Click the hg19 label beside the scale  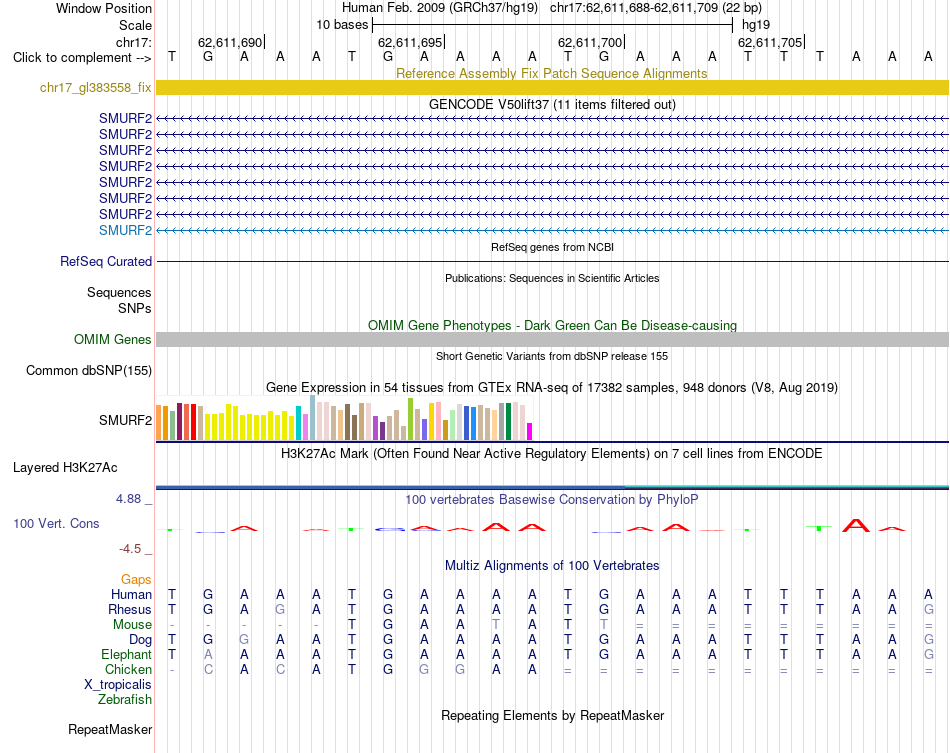(x=756, y=25)
